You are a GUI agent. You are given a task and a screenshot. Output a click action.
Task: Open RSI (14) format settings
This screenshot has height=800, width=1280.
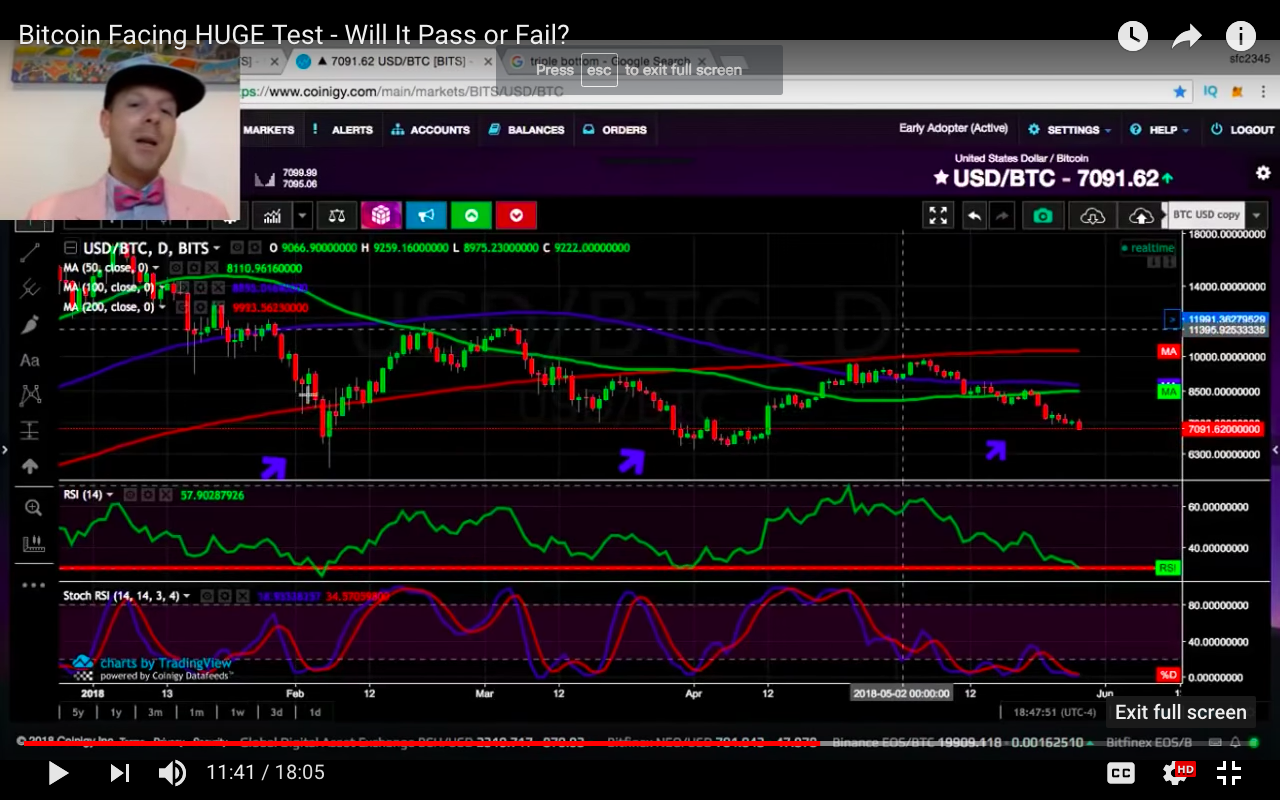(x=148, y=495)
